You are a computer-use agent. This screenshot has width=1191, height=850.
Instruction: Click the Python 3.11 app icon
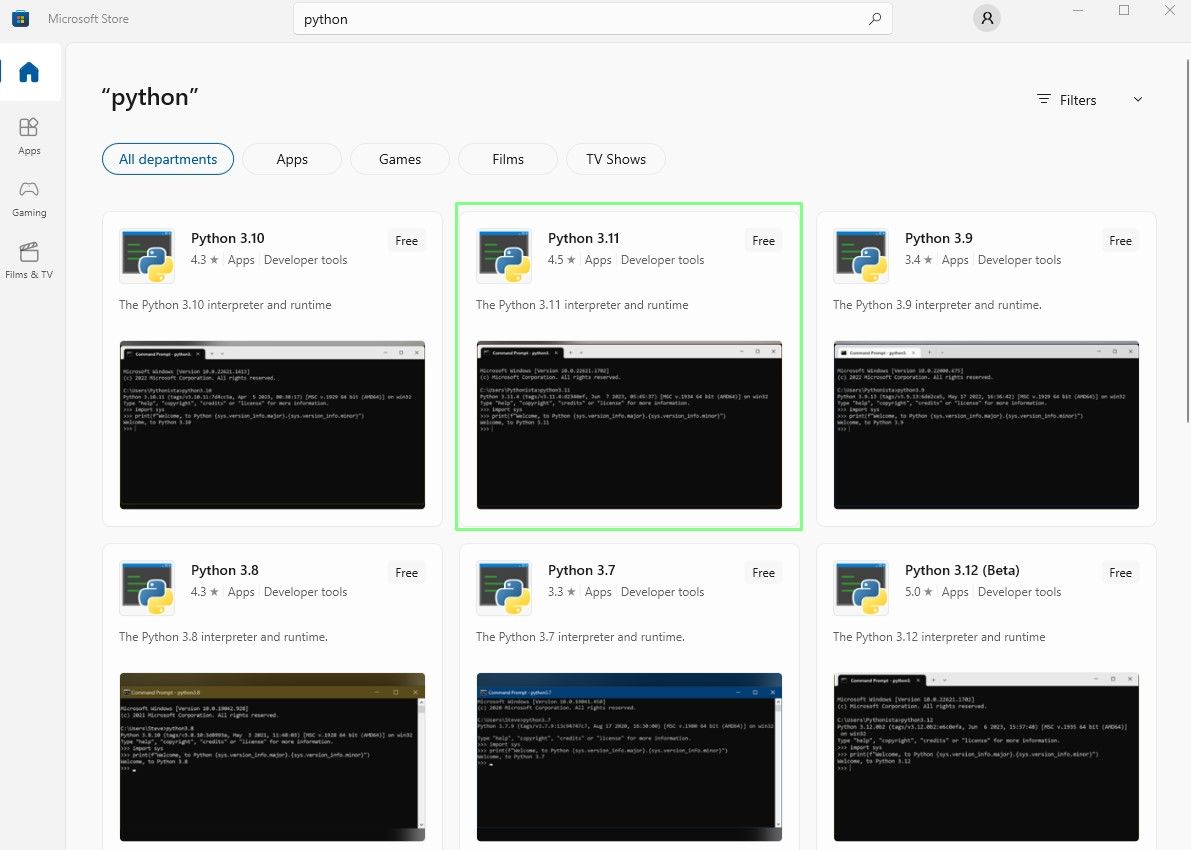tap(504, 255)
